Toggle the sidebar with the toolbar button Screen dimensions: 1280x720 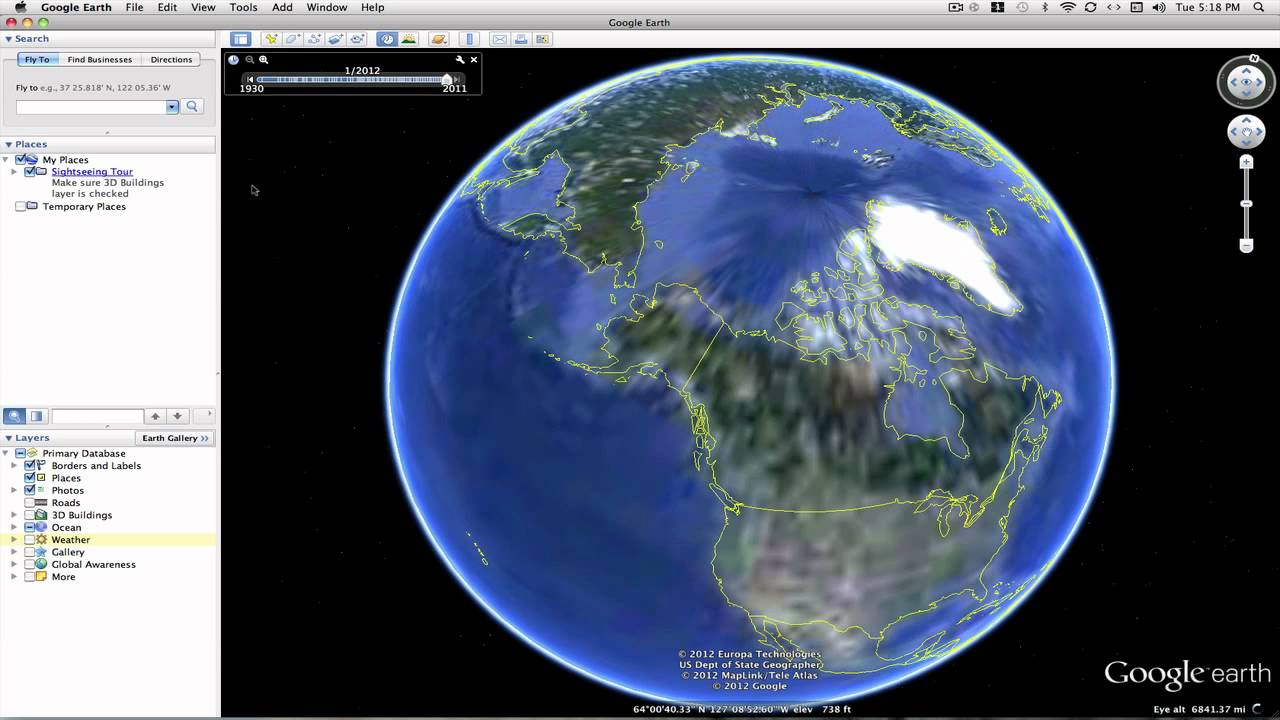(x=240, y=39)
